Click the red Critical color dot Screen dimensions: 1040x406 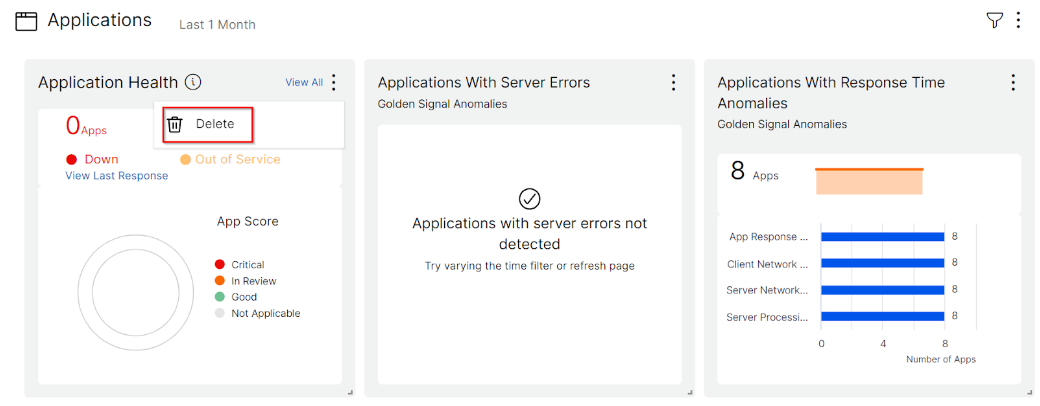[220, 265]
